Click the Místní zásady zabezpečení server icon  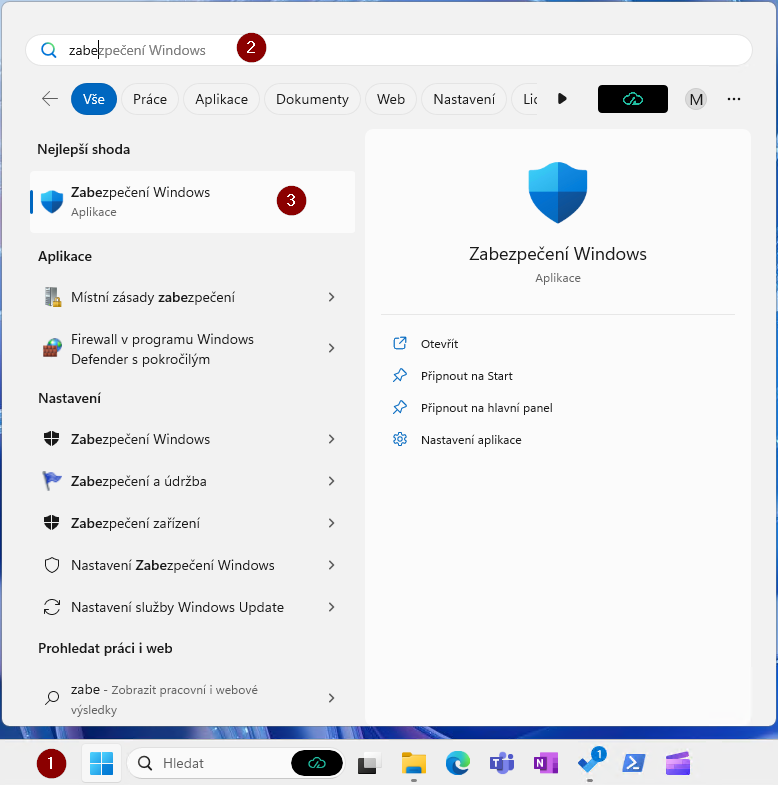coord(52,297)
